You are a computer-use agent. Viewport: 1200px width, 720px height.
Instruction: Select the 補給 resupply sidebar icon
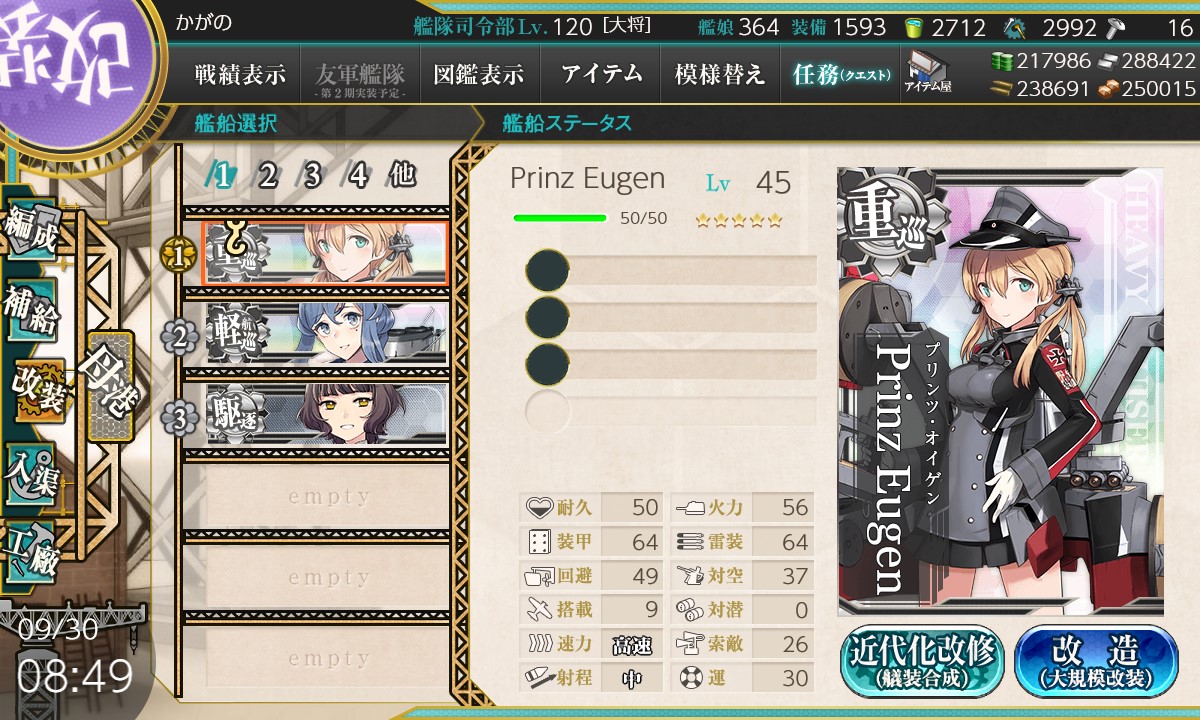pos(30,311)
